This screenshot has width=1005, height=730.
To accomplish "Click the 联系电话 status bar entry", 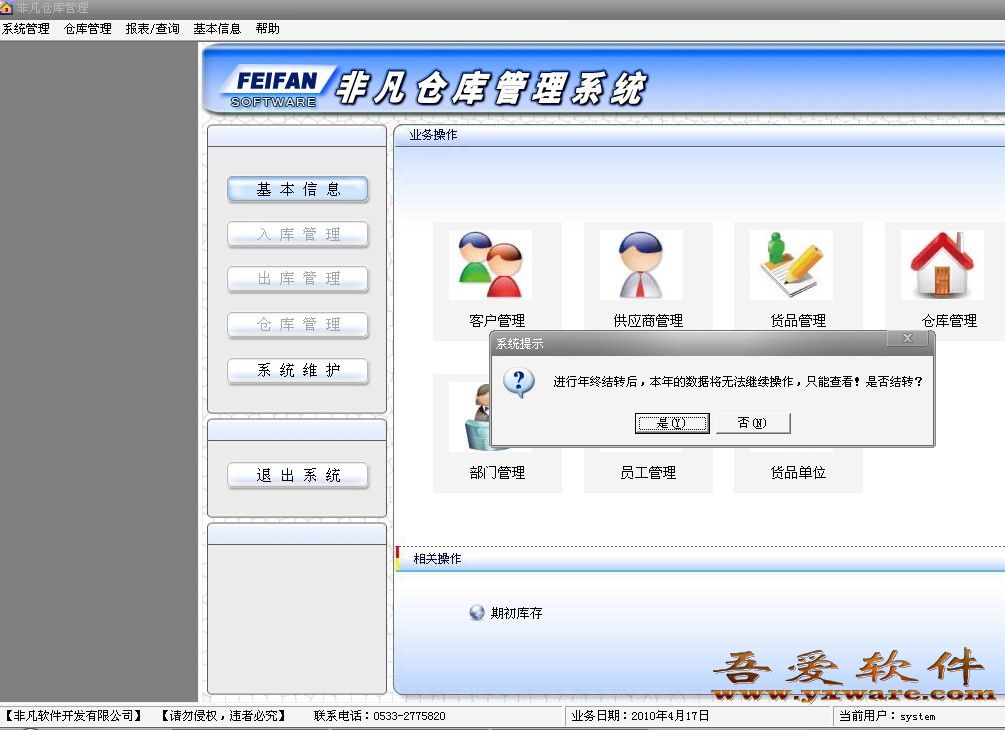I will (x=379, y=716).
